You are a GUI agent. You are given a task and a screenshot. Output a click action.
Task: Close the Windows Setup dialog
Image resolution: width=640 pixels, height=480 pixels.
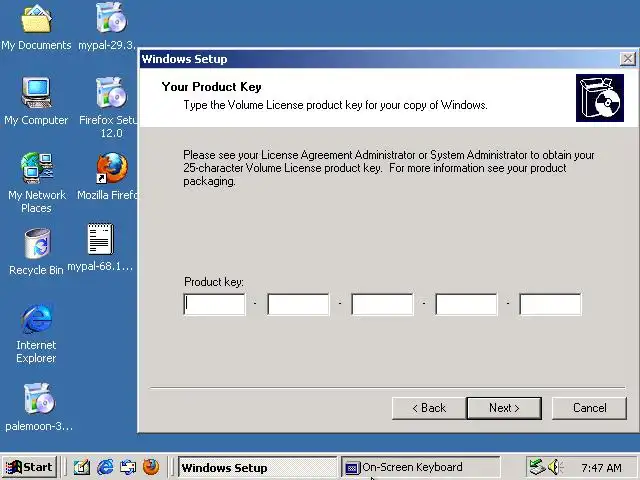tap(627, 59)
